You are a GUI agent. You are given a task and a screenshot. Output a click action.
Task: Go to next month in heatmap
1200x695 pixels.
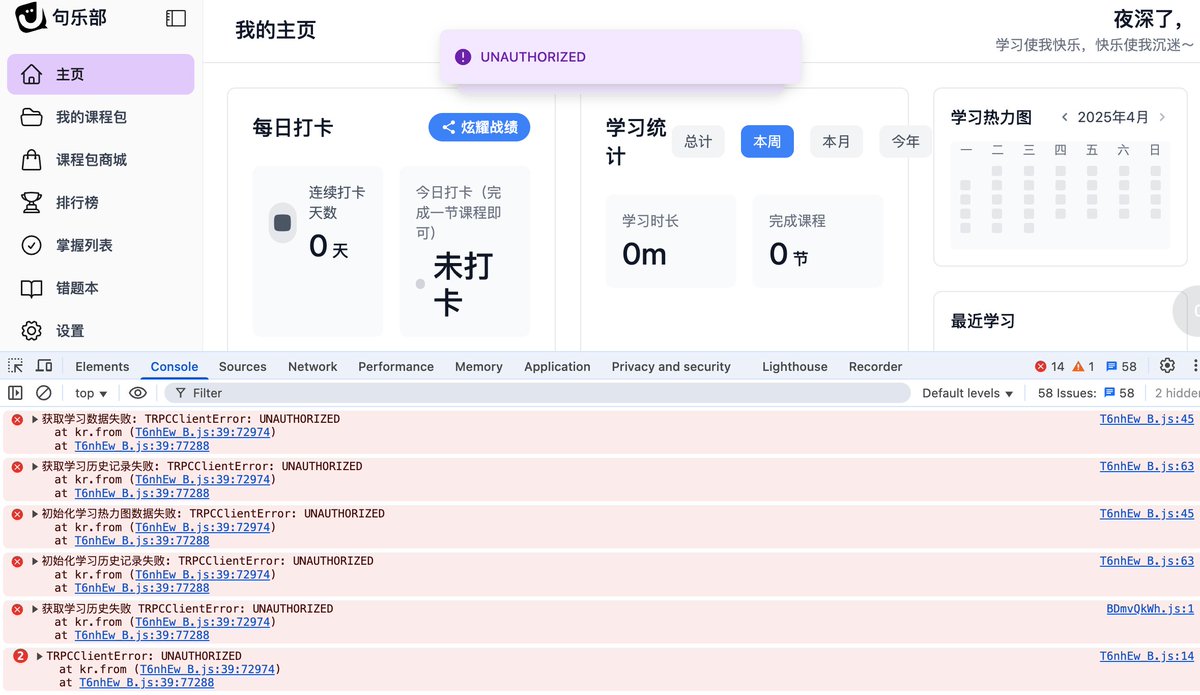pyautogui.click(x=1162, y=117)
